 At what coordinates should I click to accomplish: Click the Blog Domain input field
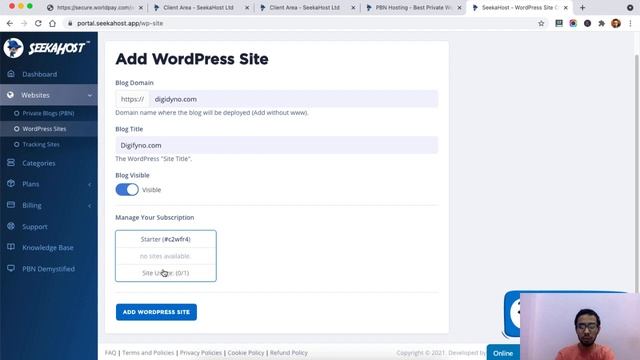[x=293, y=99]
